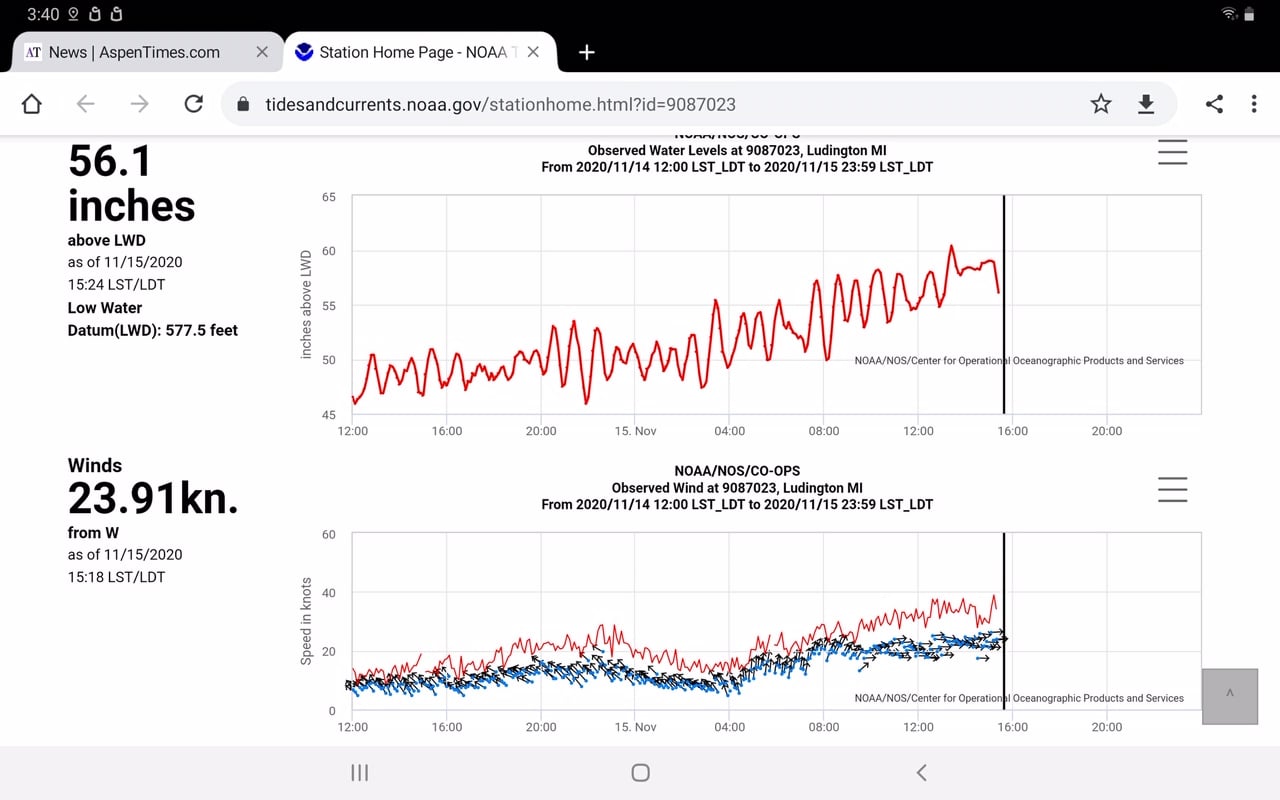The image size is (1280, 800).
Task: Reload the page with the refresh icon
Action: point(194,104)
